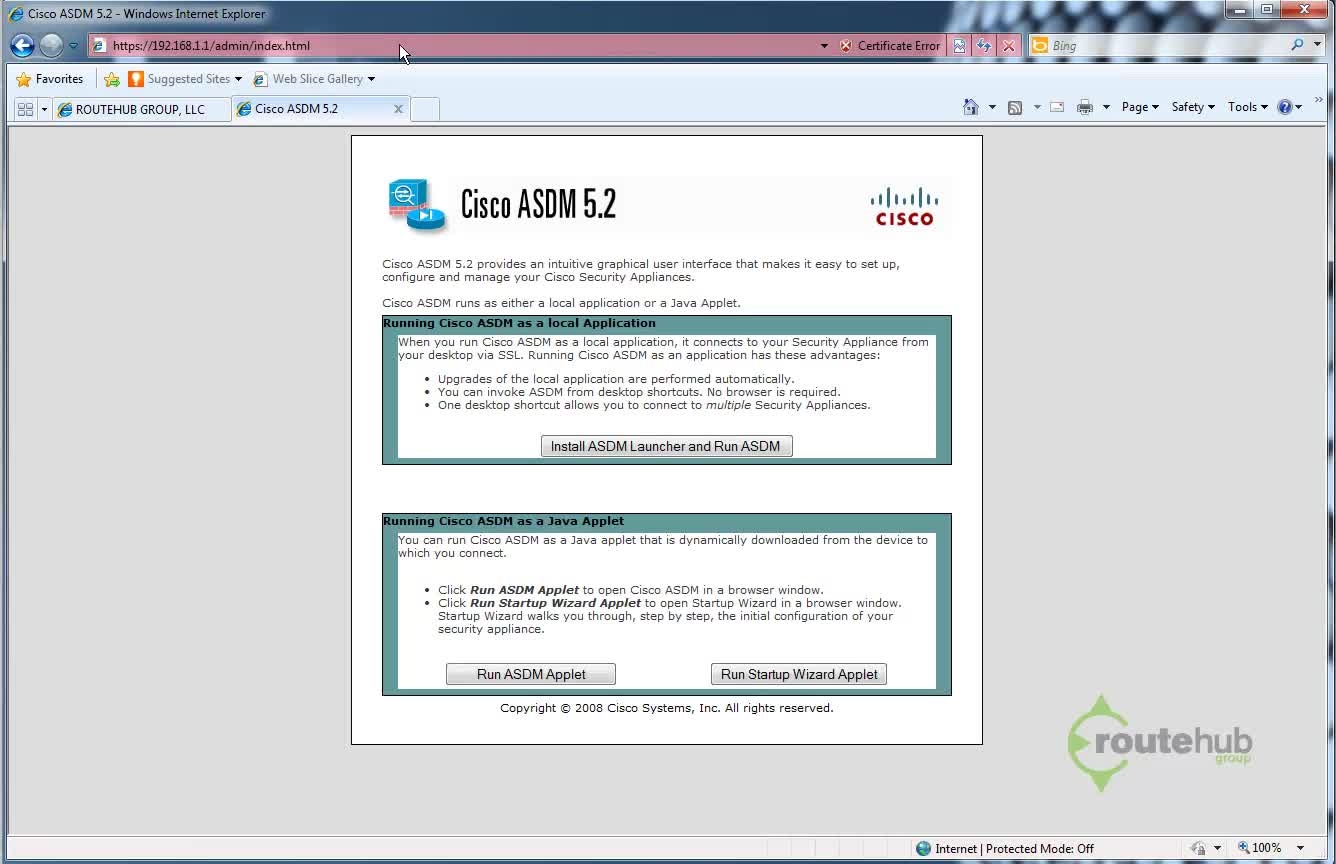This screenshot has height=864, width=1336.
Task: Expand the address bar autocomplete dropdown
Action: pos(824,46)
